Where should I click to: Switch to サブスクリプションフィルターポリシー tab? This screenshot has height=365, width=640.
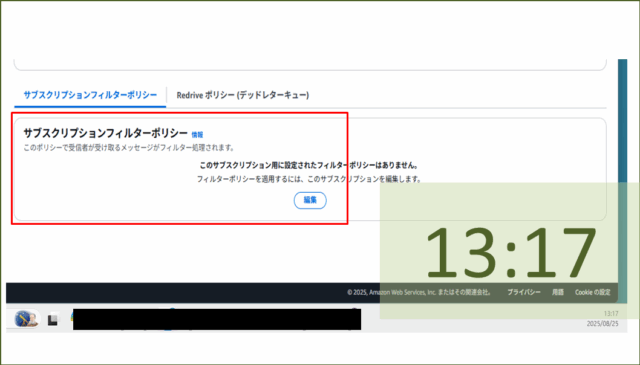[90, 95]
